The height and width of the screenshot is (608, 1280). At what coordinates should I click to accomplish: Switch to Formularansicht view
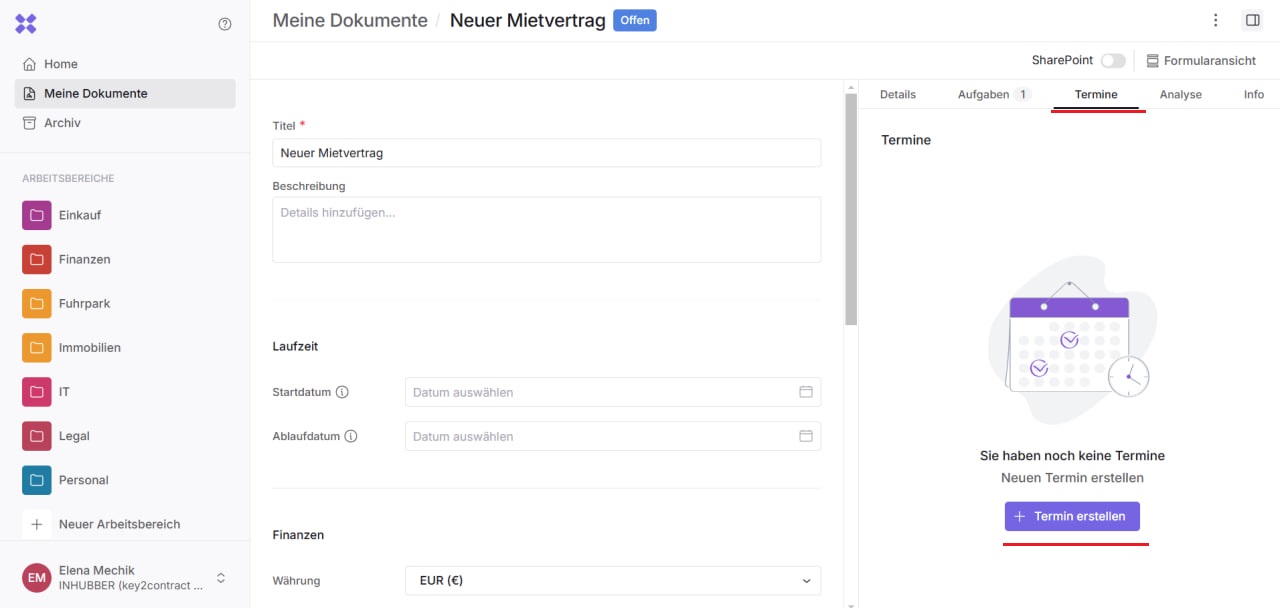(x=1200, y=61)
